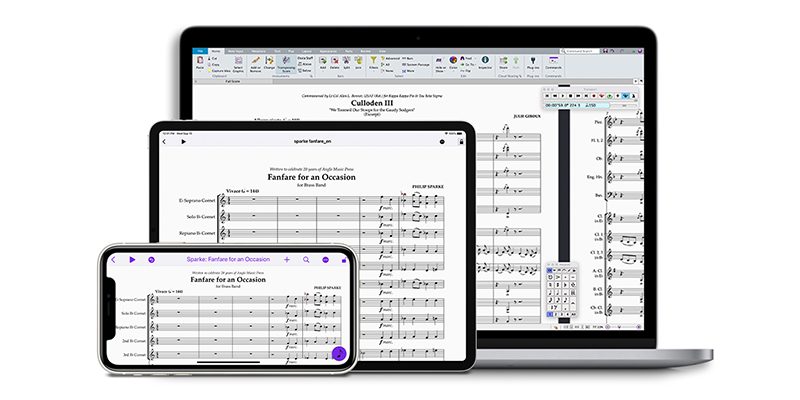Switch to the Notations tab
This screenshot has height=400, width=800.
[x=259, y=52]
